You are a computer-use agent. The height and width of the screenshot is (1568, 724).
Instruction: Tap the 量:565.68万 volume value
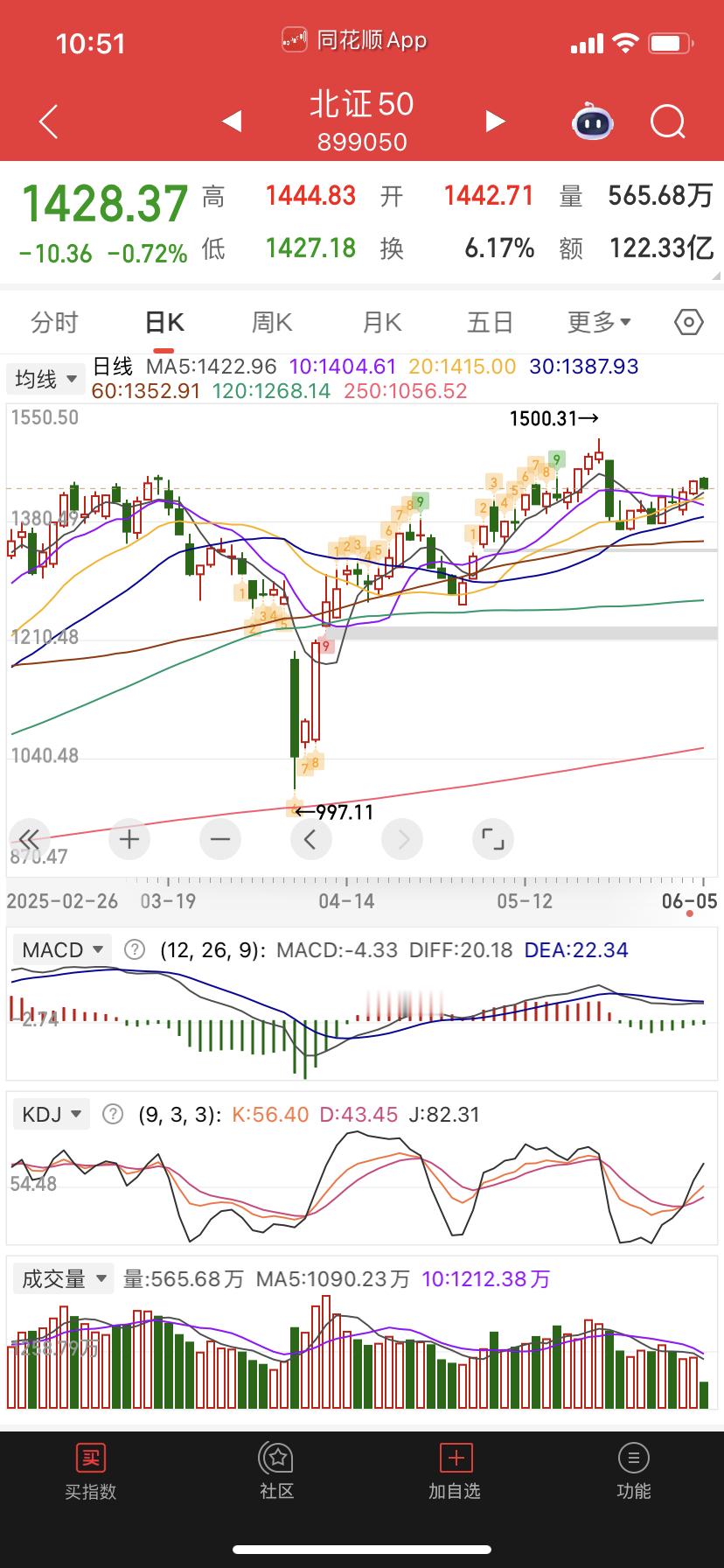tap(184, 1278)
